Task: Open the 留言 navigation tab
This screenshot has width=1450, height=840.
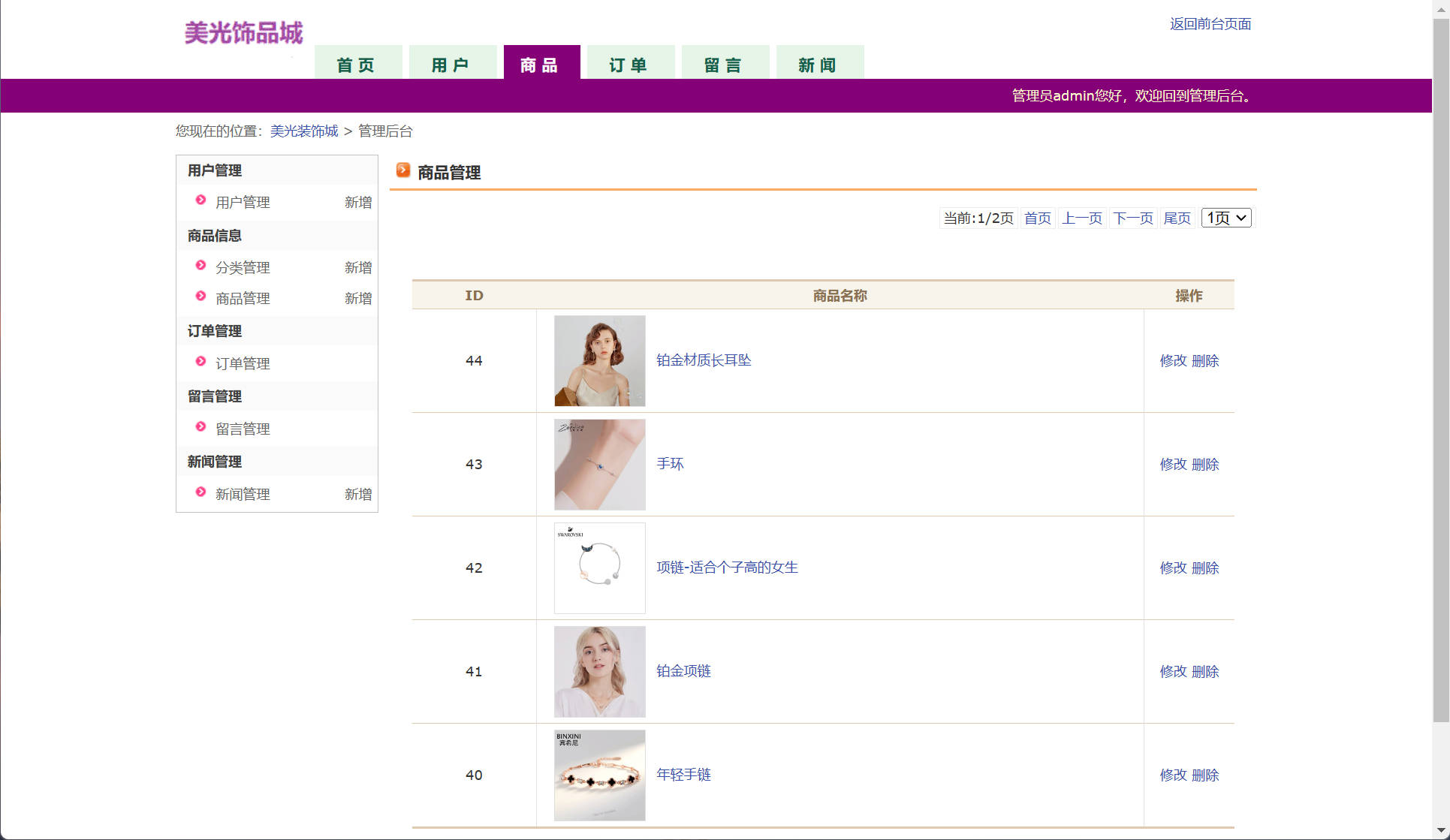Action: coord(724,65)
